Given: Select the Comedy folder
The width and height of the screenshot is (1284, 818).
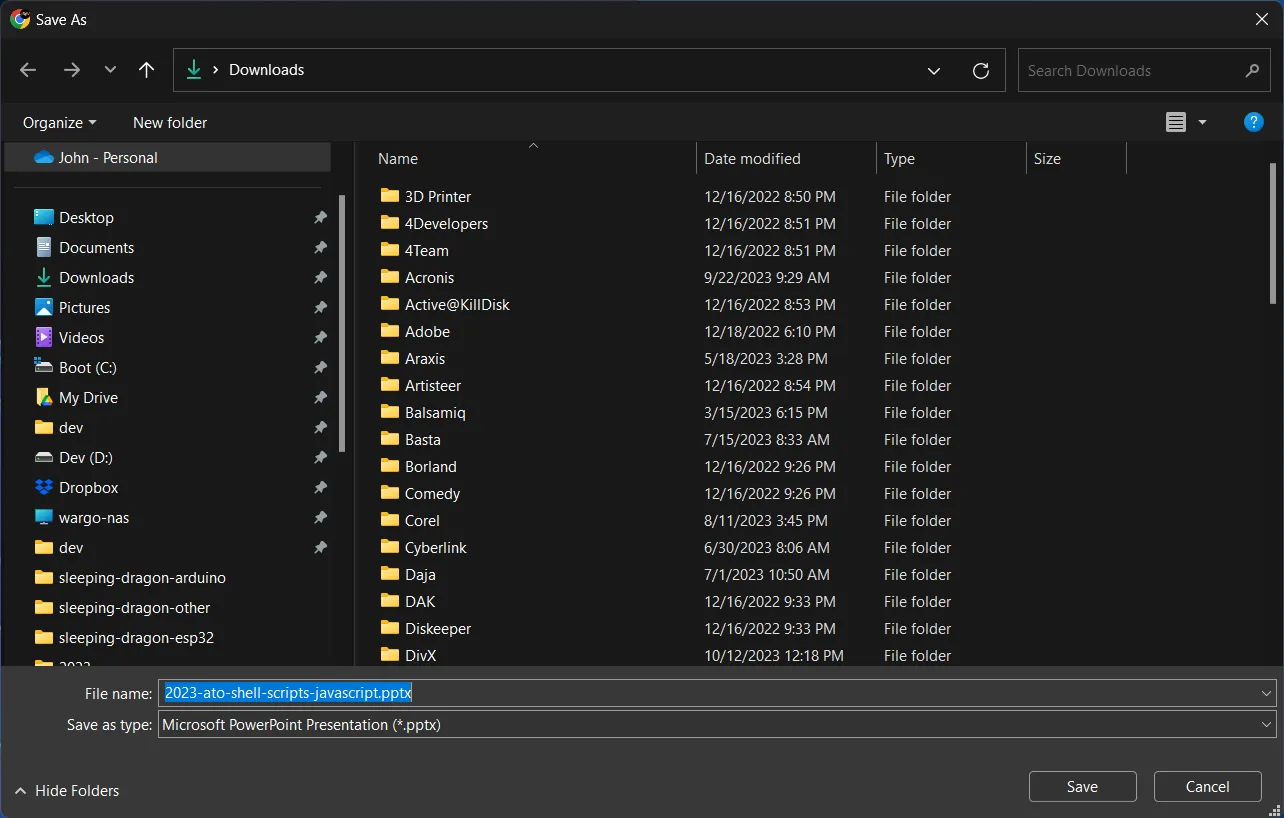Looking at the screenshot, I should point(432,493).
